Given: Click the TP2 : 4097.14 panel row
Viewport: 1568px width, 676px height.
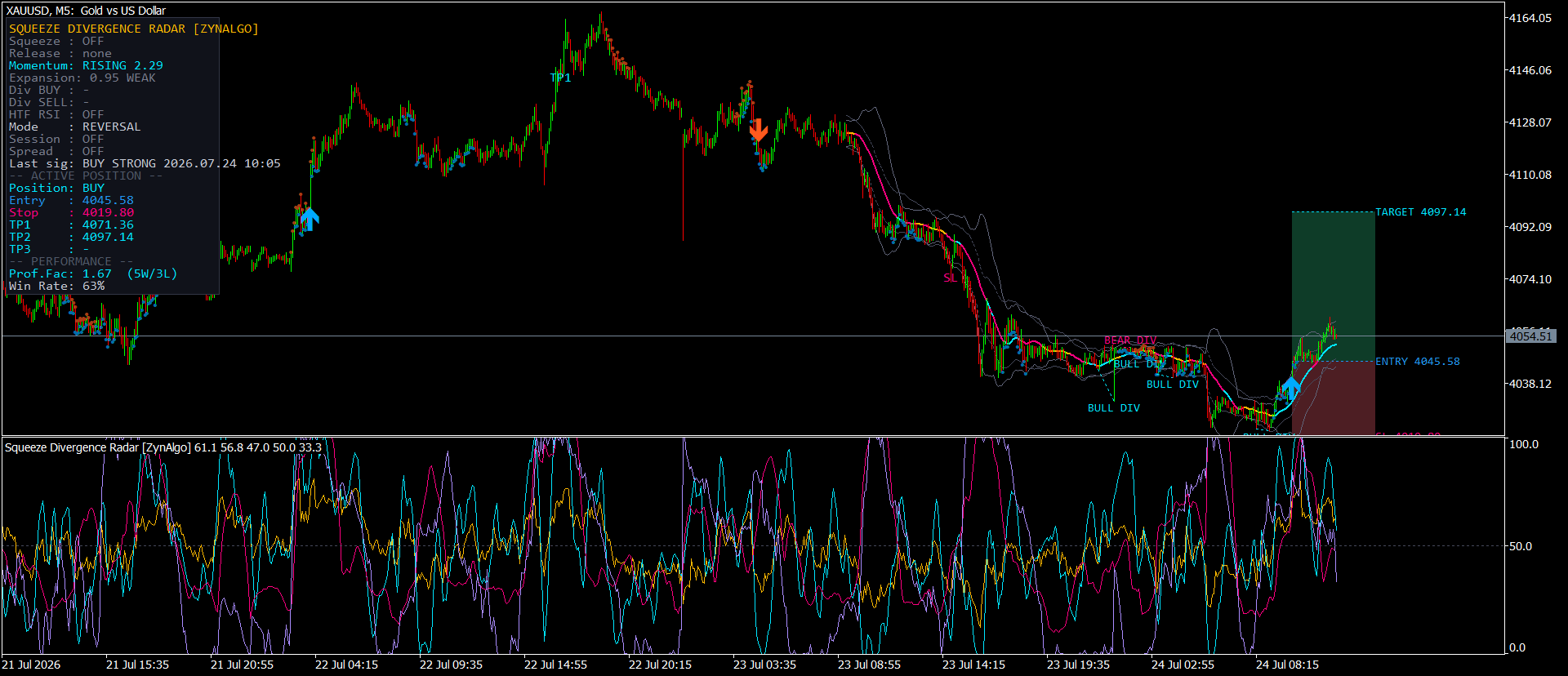Looking at the screenshot, I should click(71, 237).
